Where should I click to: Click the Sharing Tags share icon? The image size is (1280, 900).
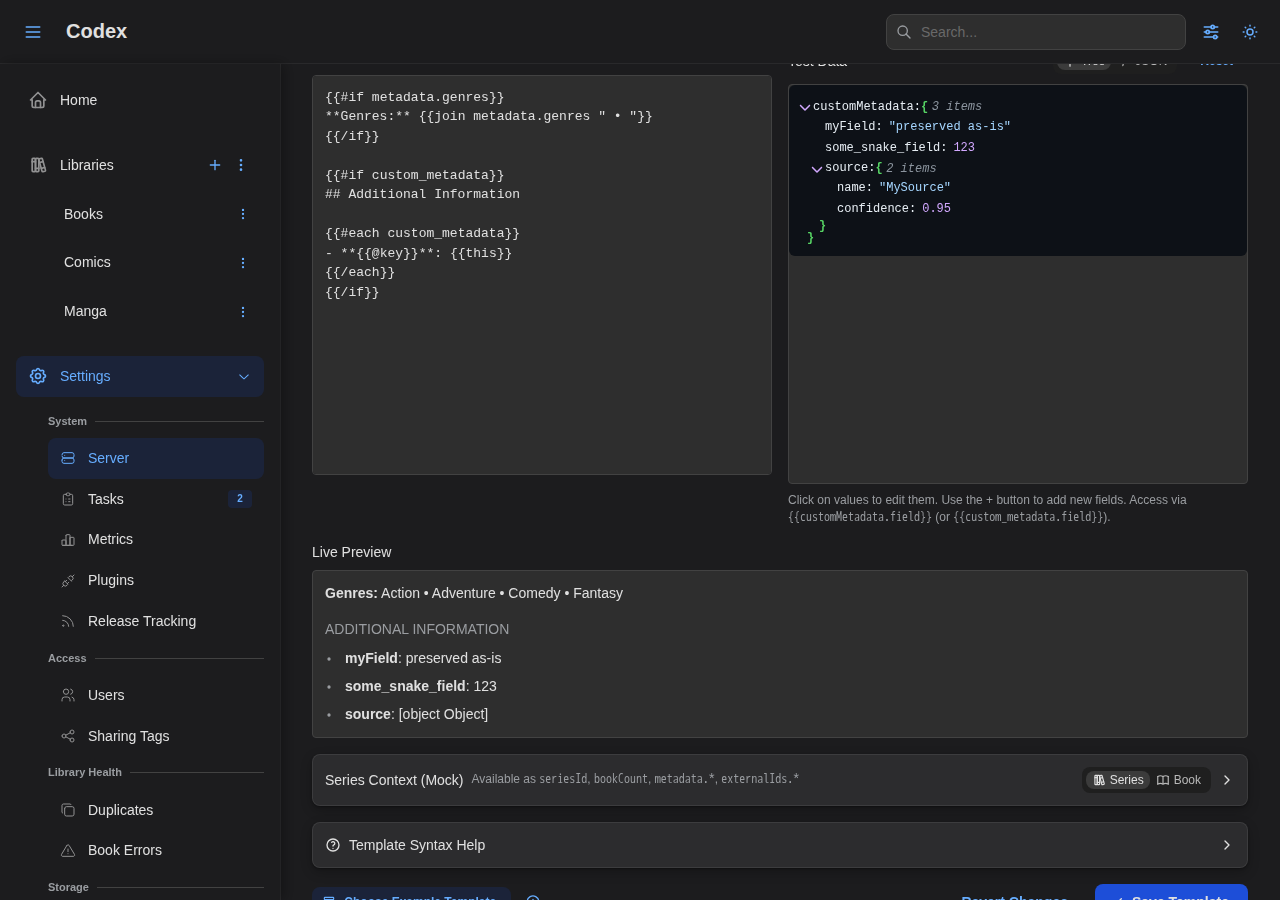click(x=68, y=736)
